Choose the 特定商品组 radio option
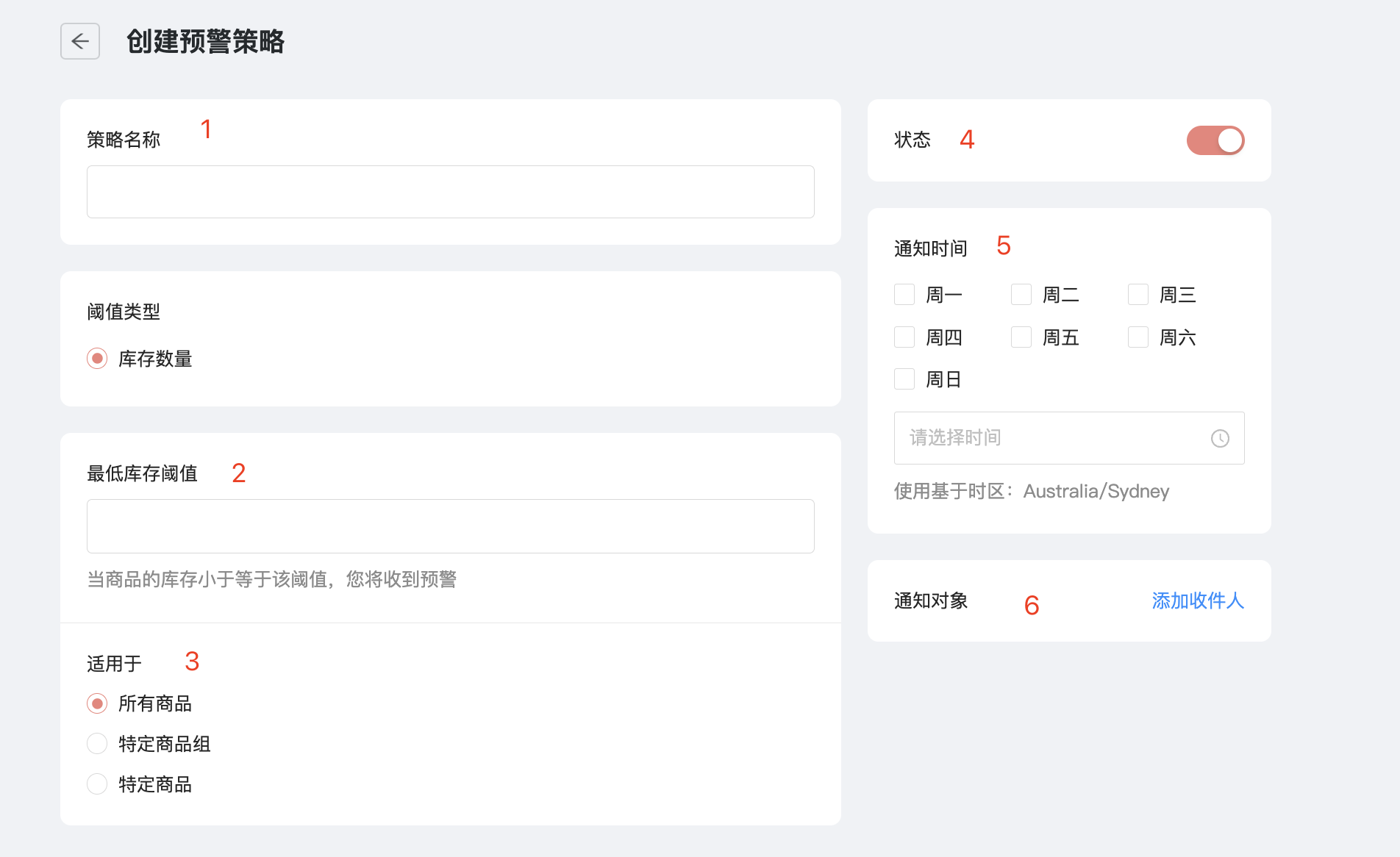 tap(97, 744)
